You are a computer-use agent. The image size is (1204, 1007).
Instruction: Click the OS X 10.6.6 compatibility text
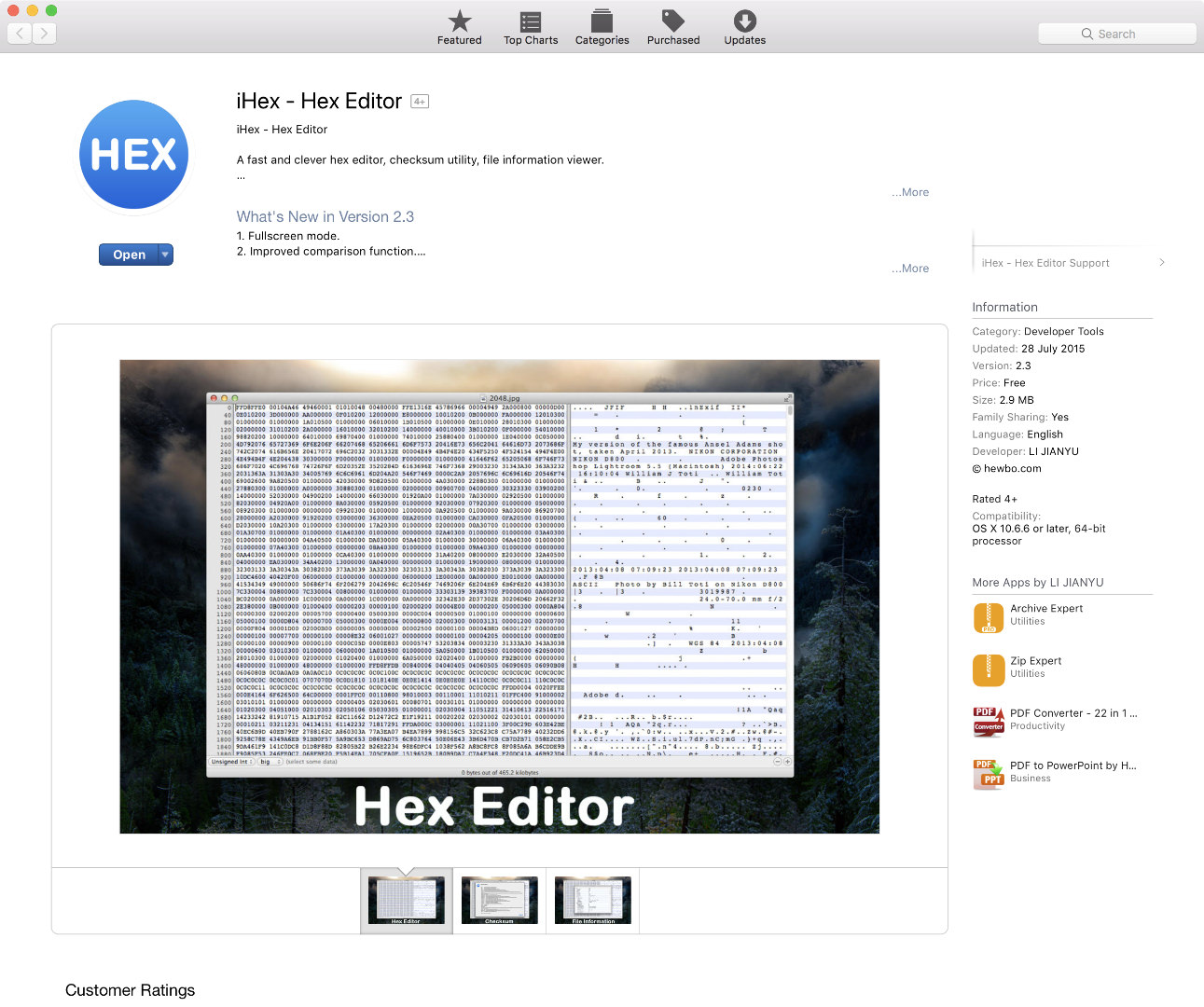click(1039, 534)
